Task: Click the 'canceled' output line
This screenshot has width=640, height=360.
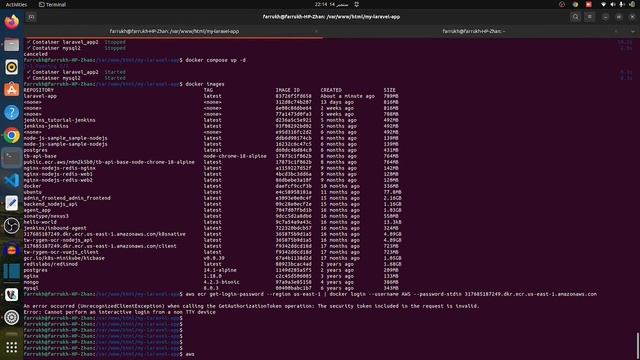Action: coord(36,54)
